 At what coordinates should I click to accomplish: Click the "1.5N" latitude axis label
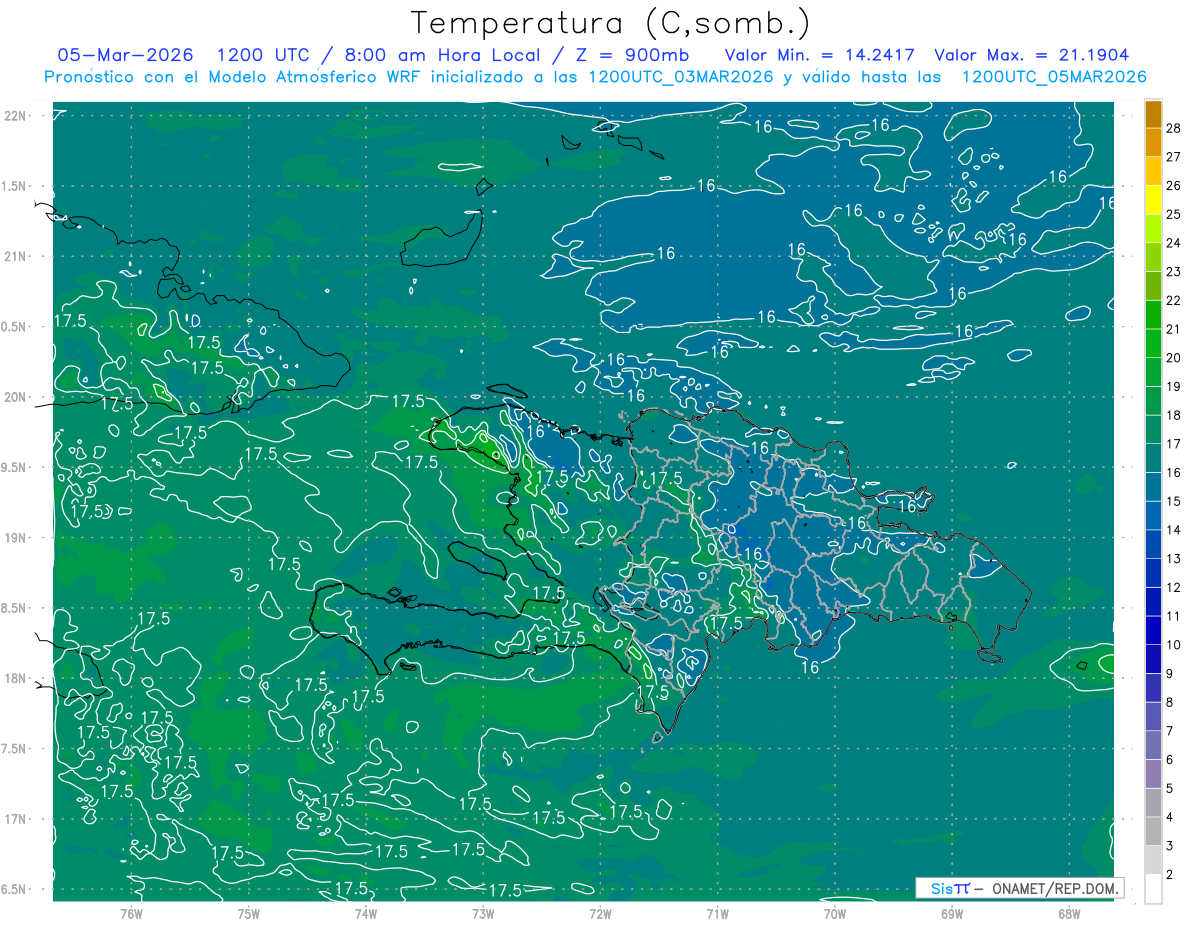point(15,186)
